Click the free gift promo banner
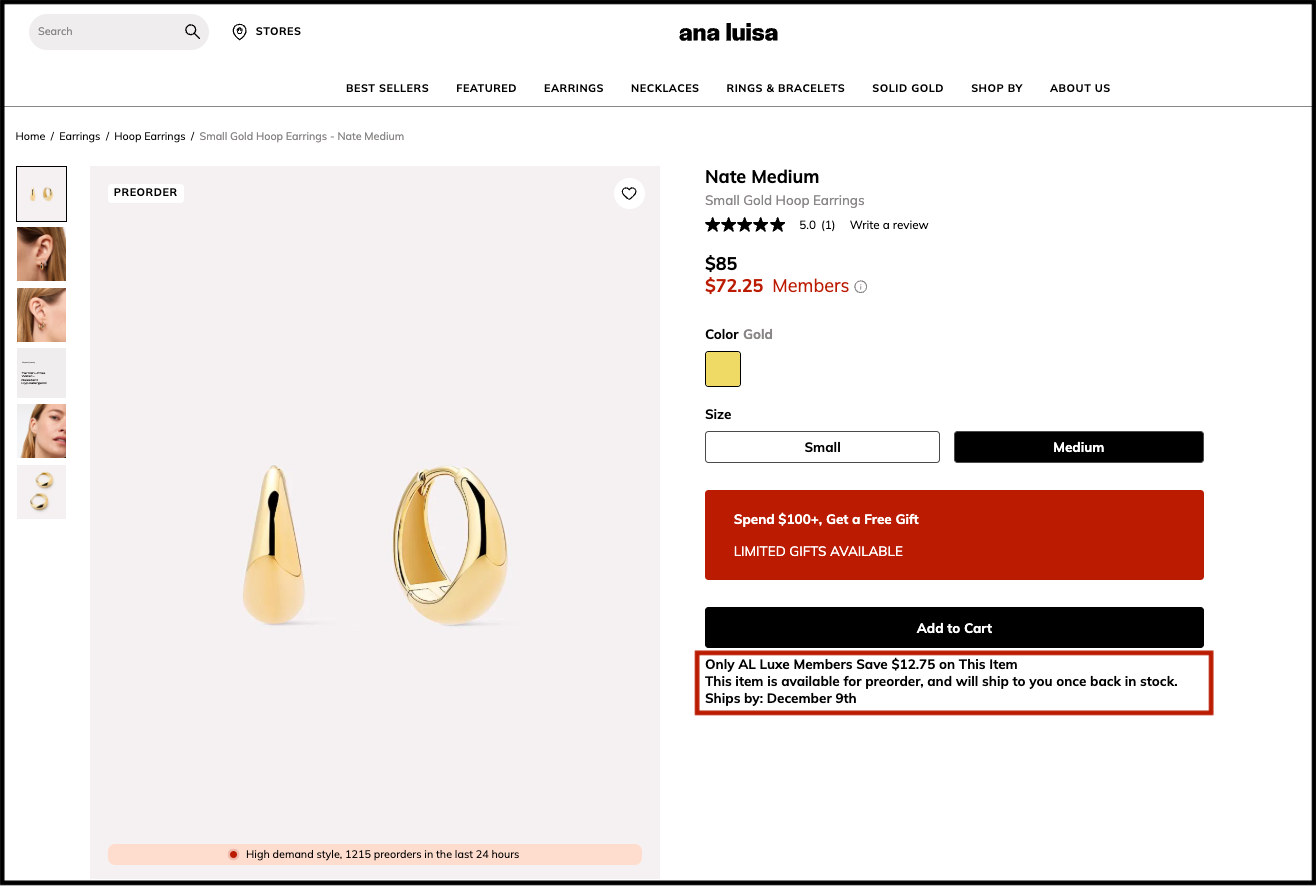 (954, 535)
